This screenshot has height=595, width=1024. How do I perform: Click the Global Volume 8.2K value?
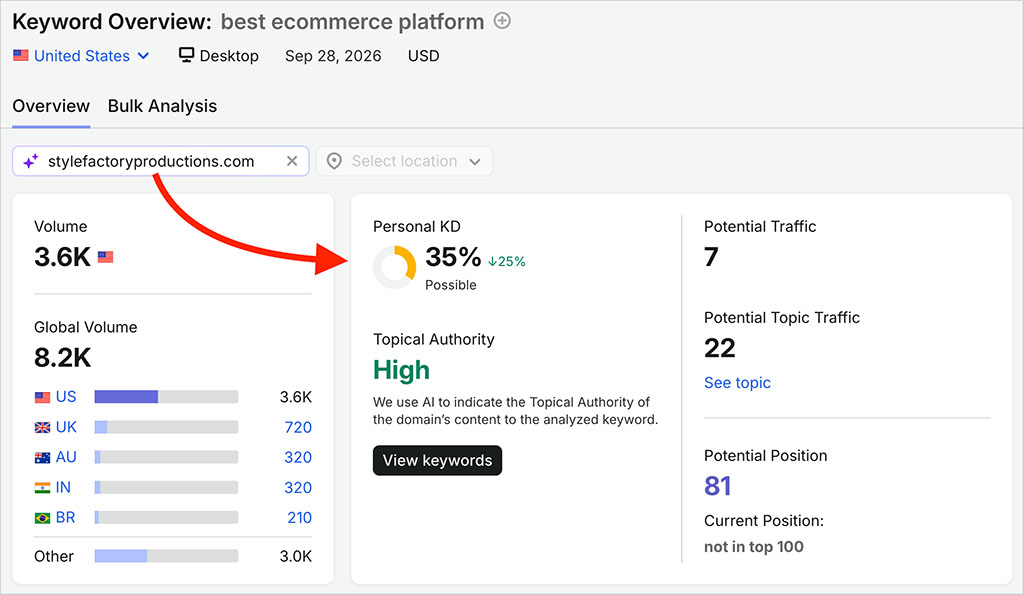click(x=62, y=357)
